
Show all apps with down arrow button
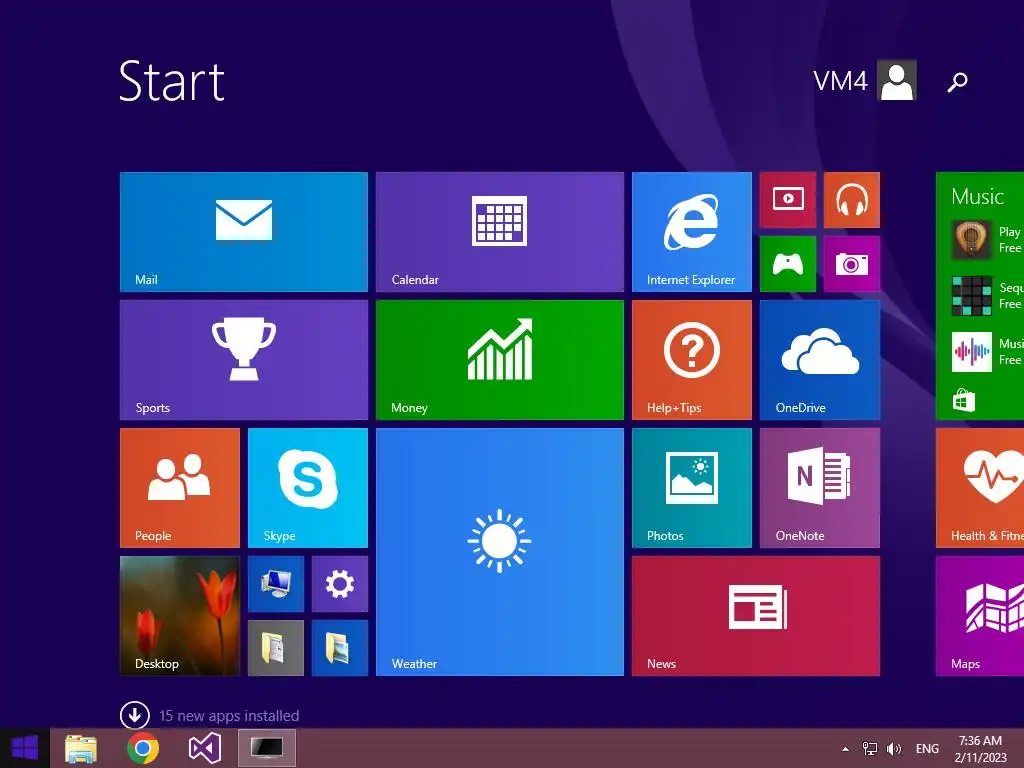pos(135,715)
